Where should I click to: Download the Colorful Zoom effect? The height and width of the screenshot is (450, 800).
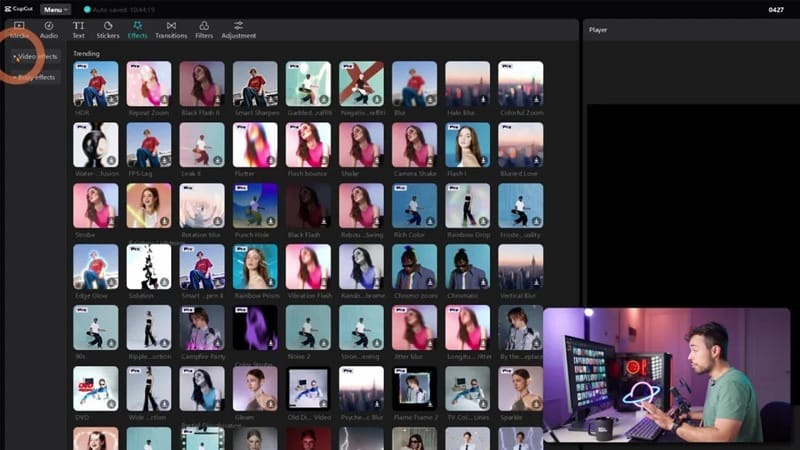536,99
